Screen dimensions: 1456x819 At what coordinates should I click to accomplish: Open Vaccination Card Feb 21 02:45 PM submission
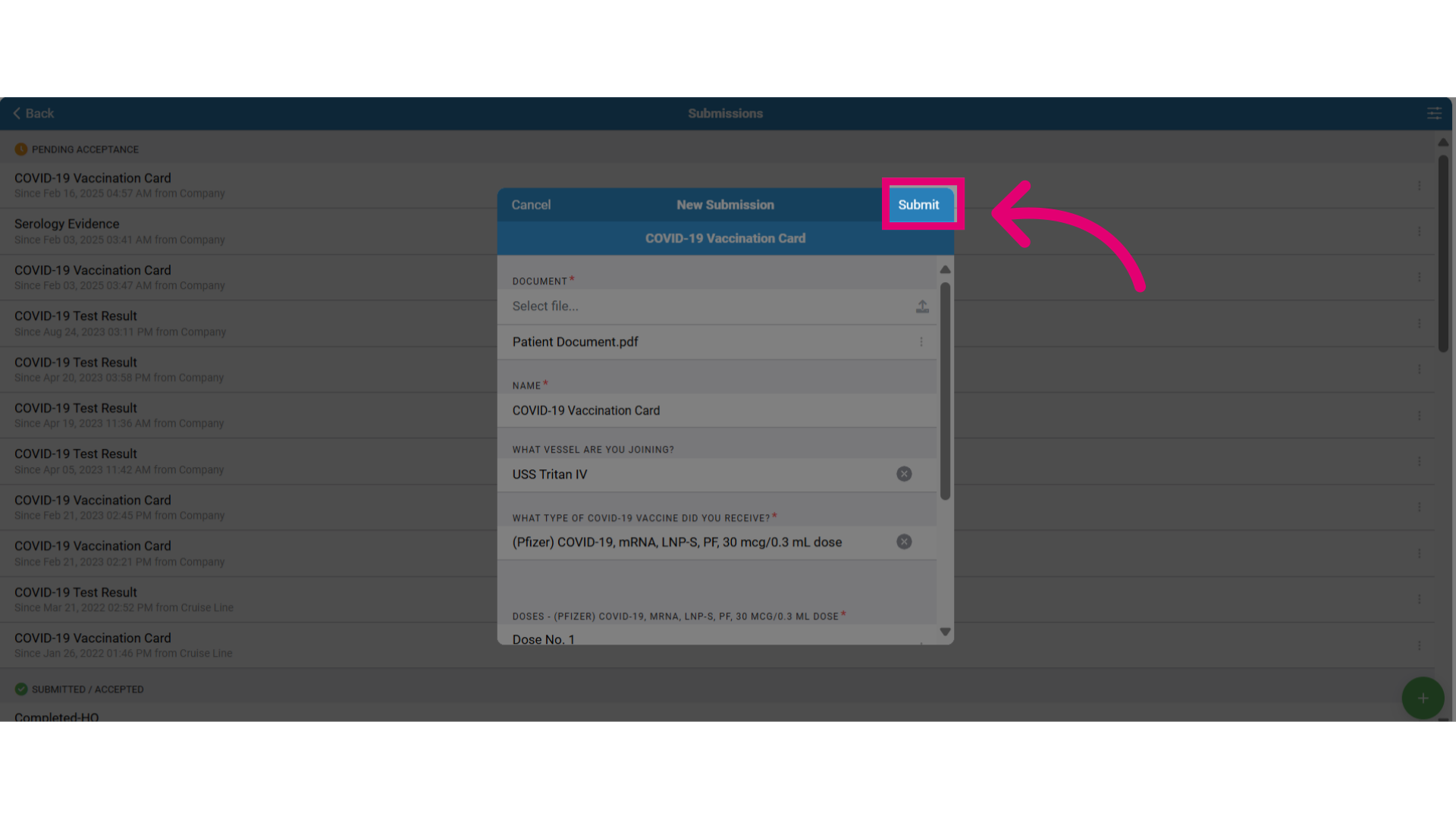pos(717,507)
